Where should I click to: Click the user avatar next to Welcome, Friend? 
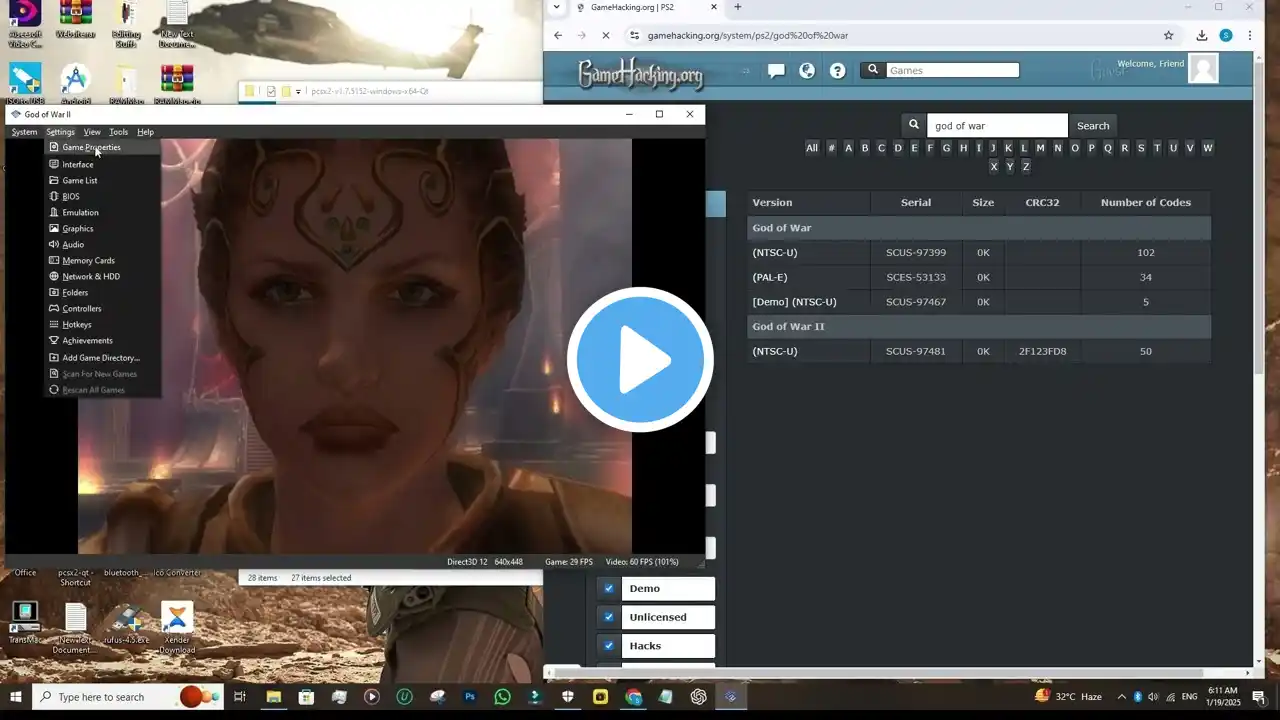point(1203,68)
